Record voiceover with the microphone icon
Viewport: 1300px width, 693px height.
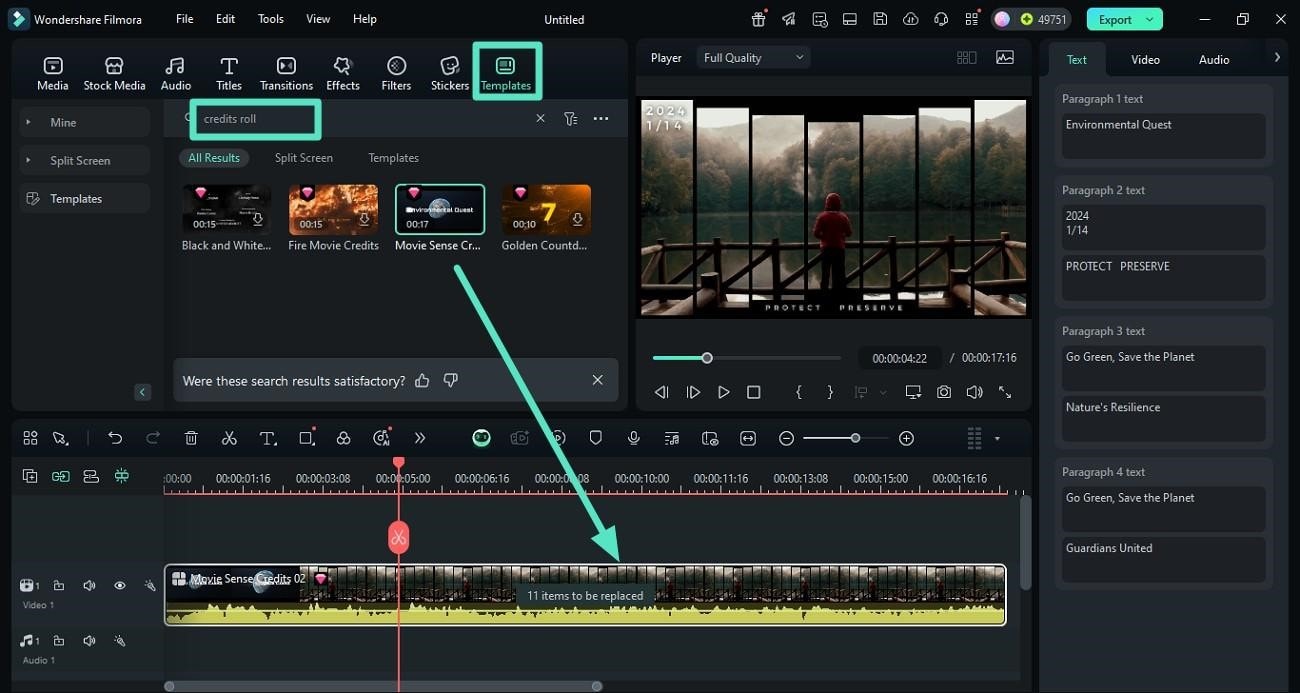[x=634, y=438]
